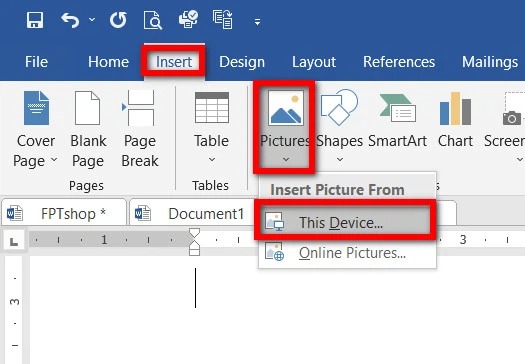Click the Save floppy disk icon
Viewport: 525px width, 364px height.
tap(35, 20)
